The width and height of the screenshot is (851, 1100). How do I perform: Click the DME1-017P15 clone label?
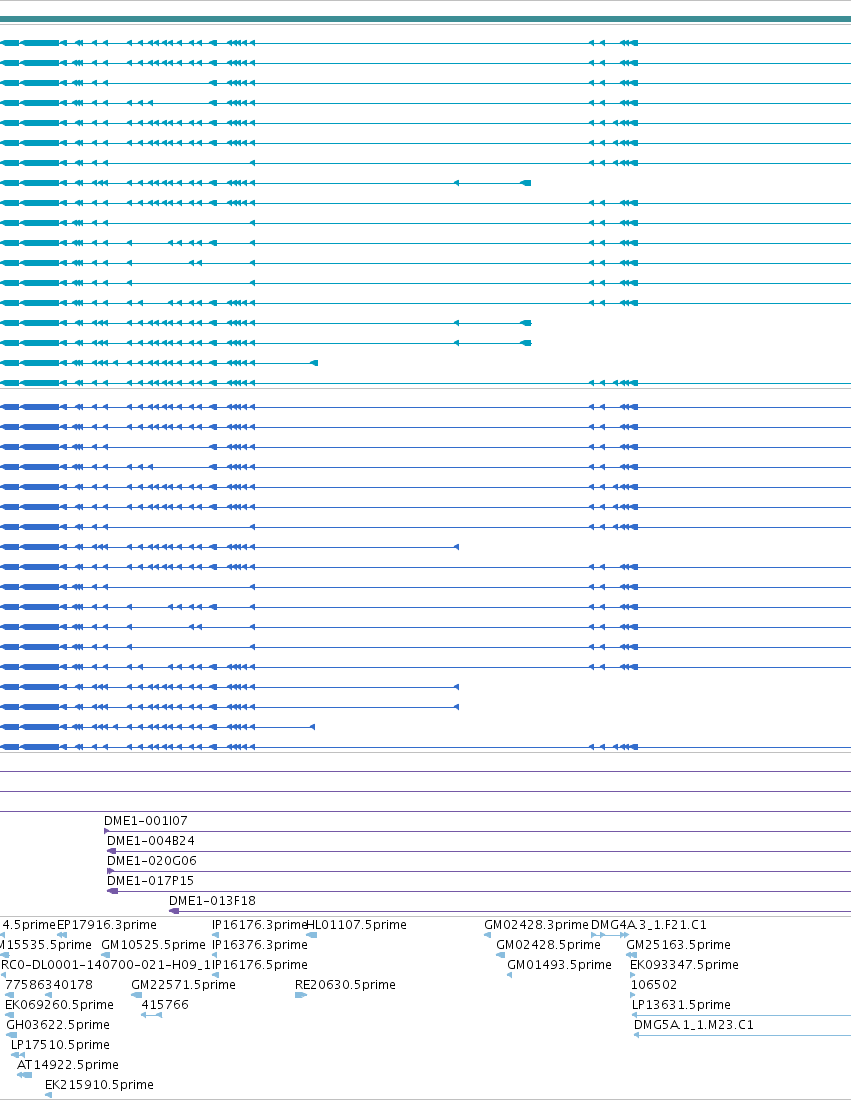point(150,880)
